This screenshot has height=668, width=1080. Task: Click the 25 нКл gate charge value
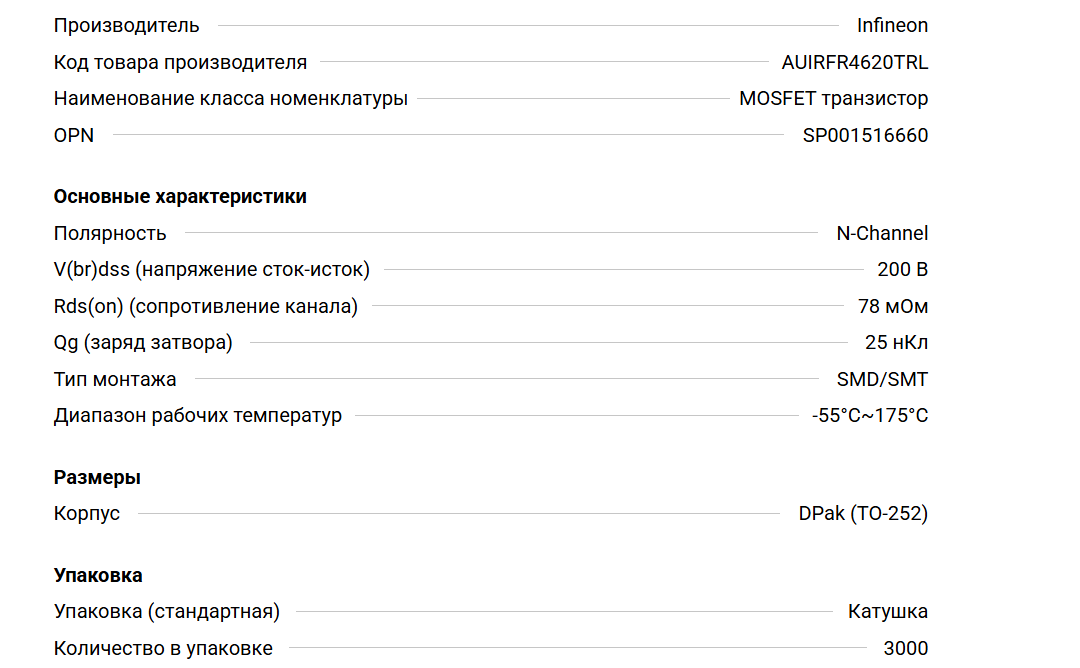click(896, 342)
